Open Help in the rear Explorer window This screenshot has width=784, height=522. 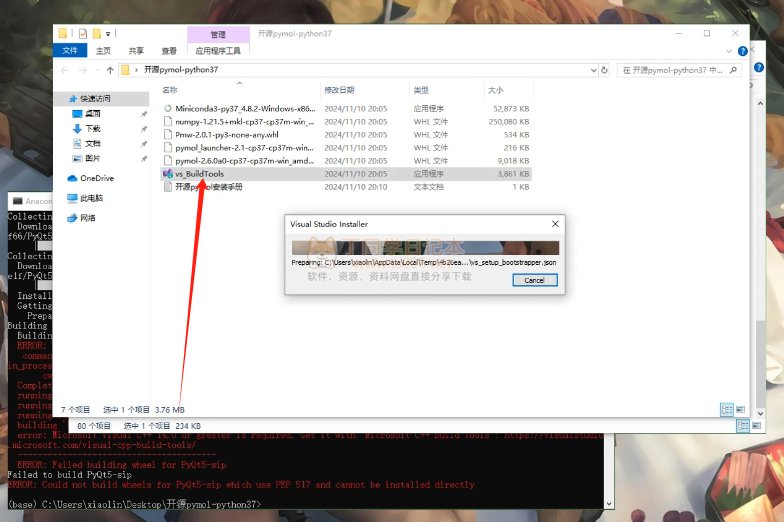759,67
